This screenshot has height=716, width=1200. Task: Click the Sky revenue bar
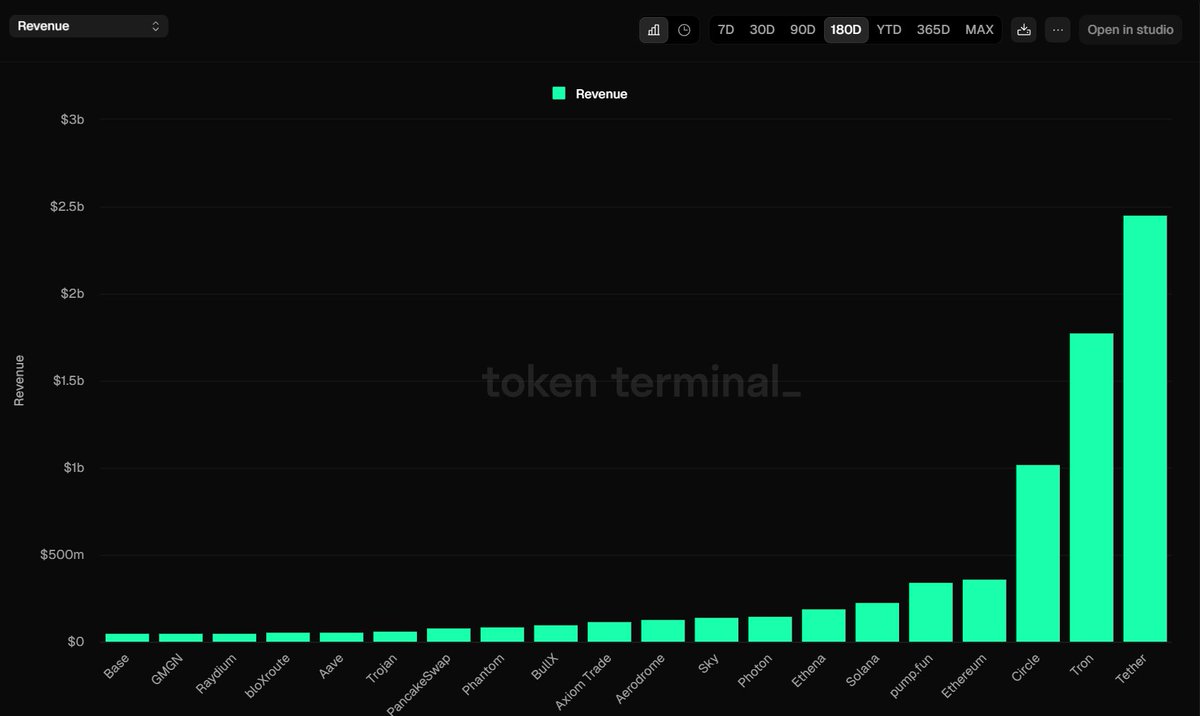716,630
